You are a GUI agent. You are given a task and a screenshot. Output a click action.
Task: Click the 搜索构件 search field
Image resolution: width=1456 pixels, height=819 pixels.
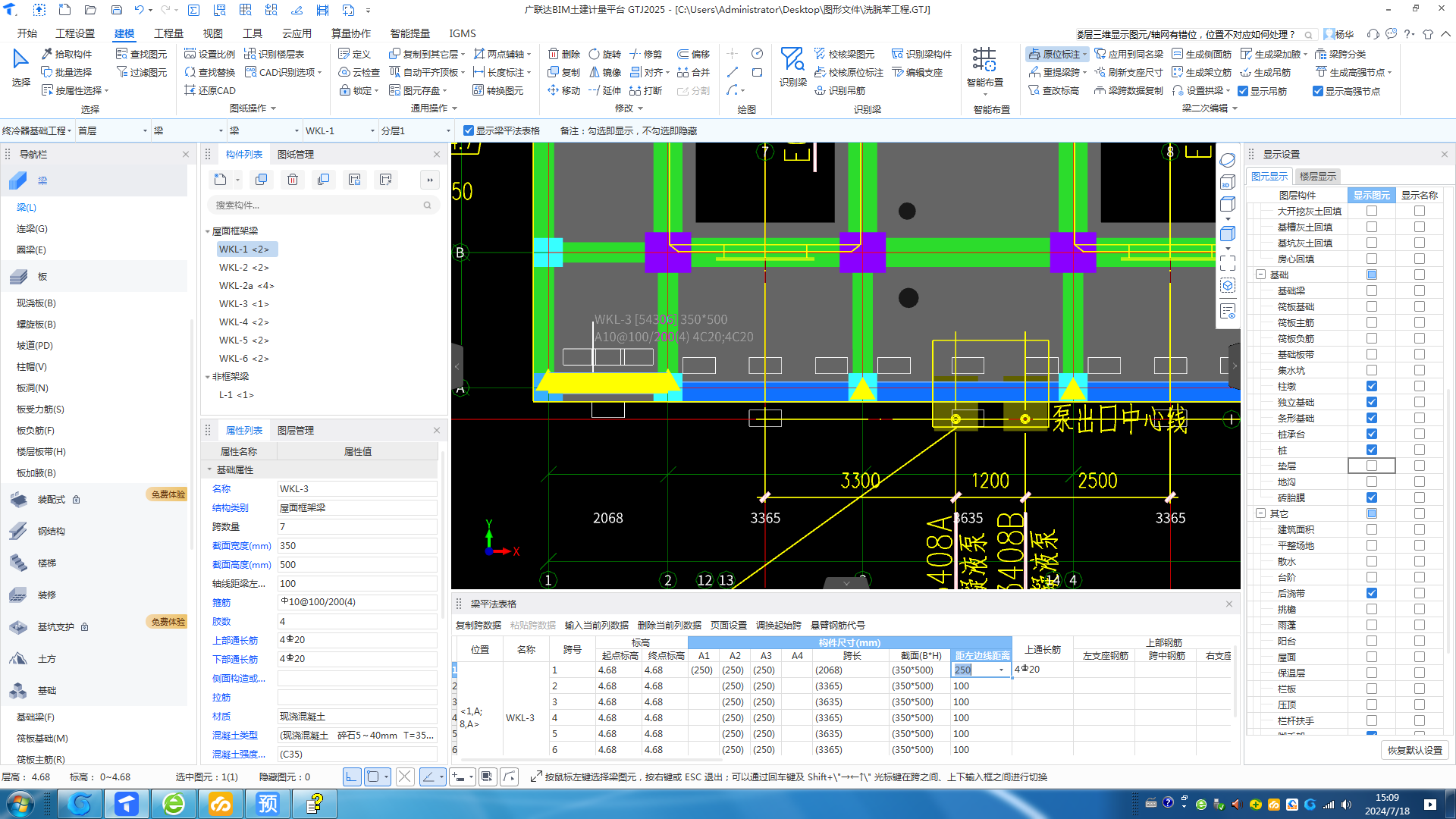(x=323, y=205)
